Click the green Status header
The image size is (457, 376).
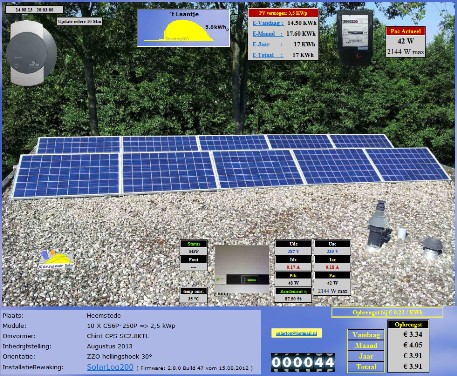[194, 244]
